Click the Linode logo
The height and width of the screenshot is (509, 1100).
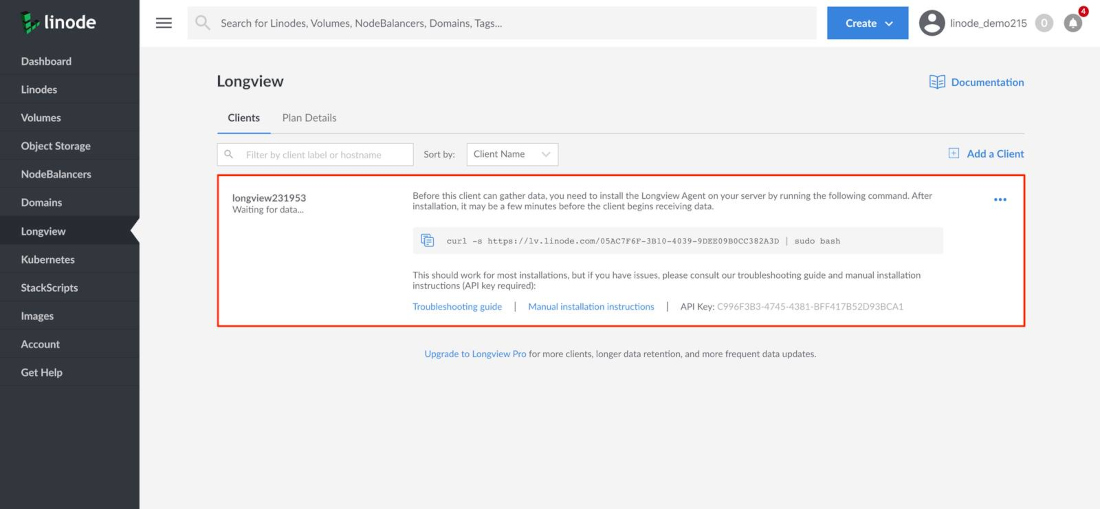click(58, 23)
